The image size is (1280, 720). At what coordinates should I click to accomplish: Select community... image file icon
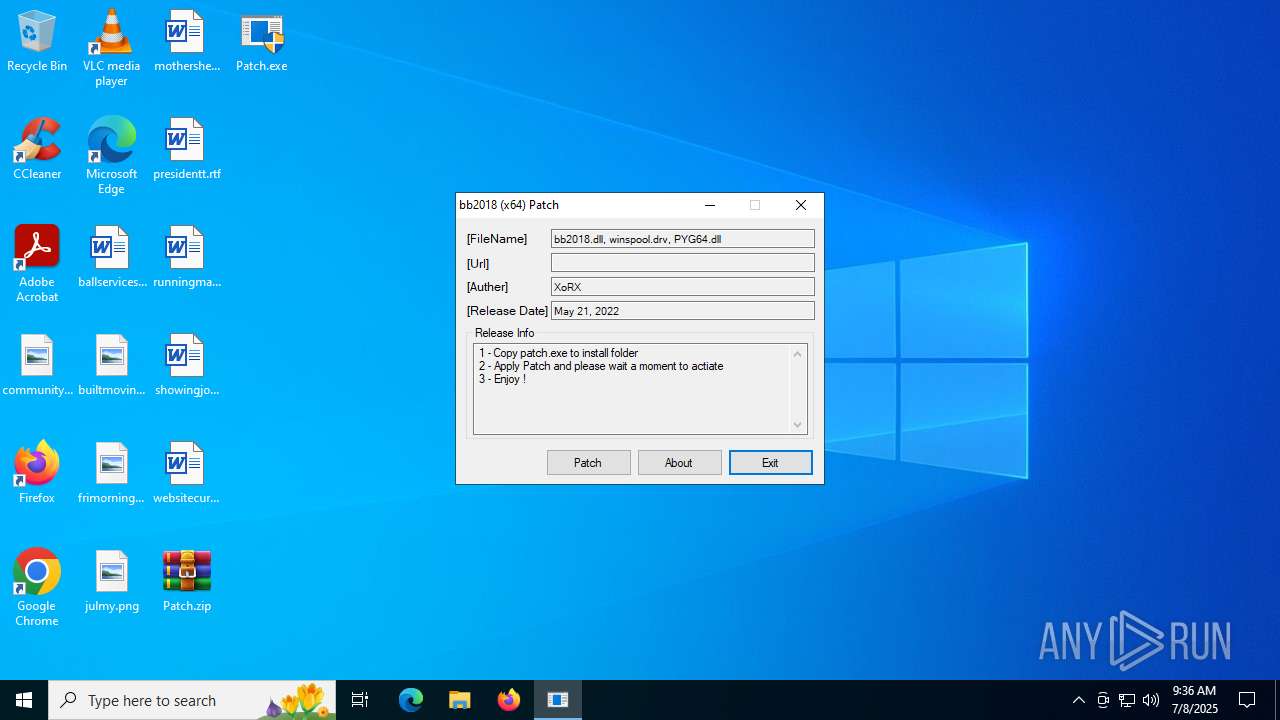point(37,366)
